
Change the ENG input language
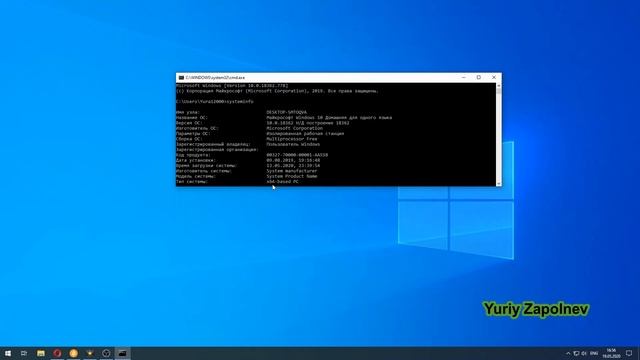[x=594, y=353]
